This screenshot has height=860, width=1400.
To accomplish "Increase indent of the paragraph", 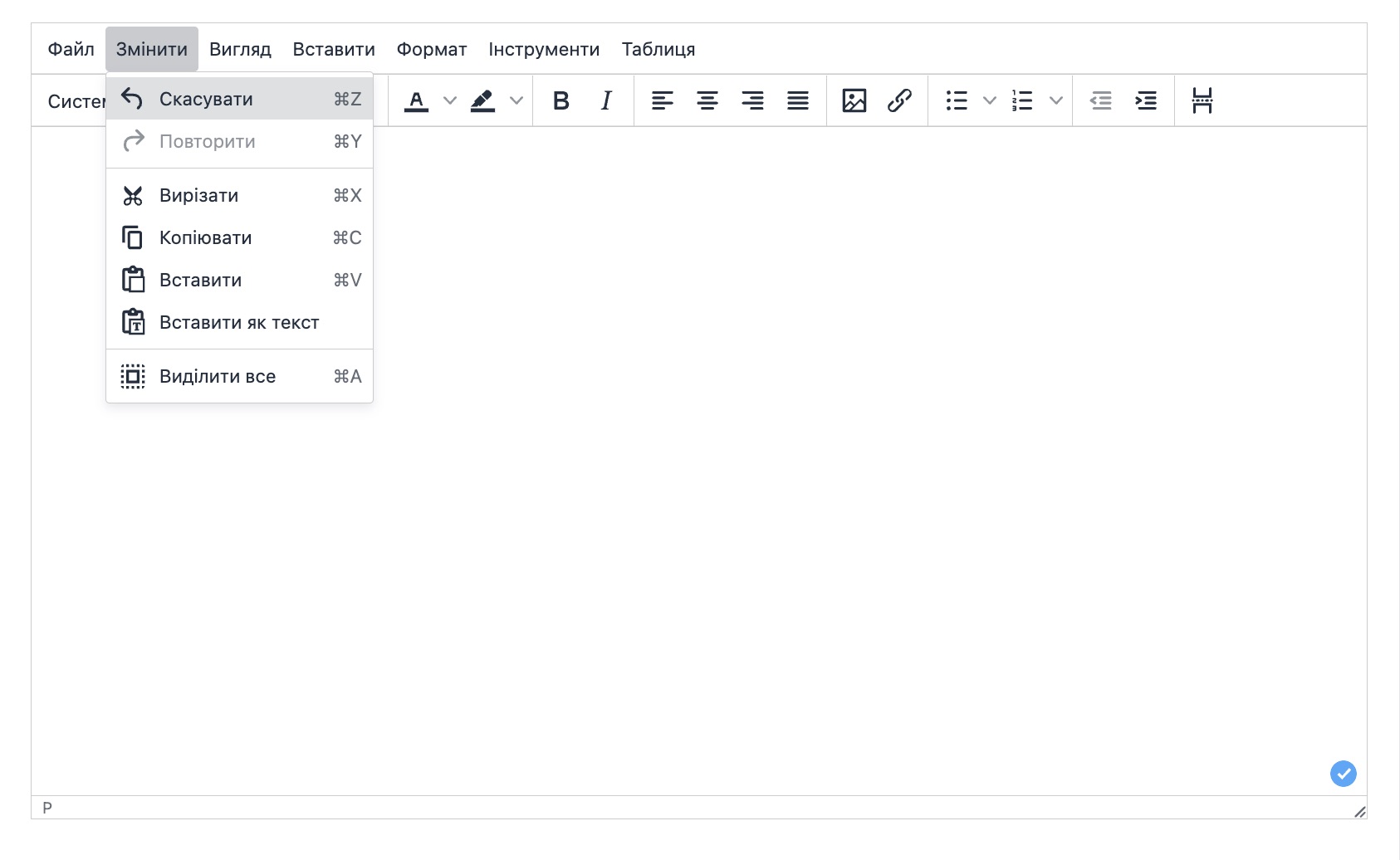I will 1146,100.
